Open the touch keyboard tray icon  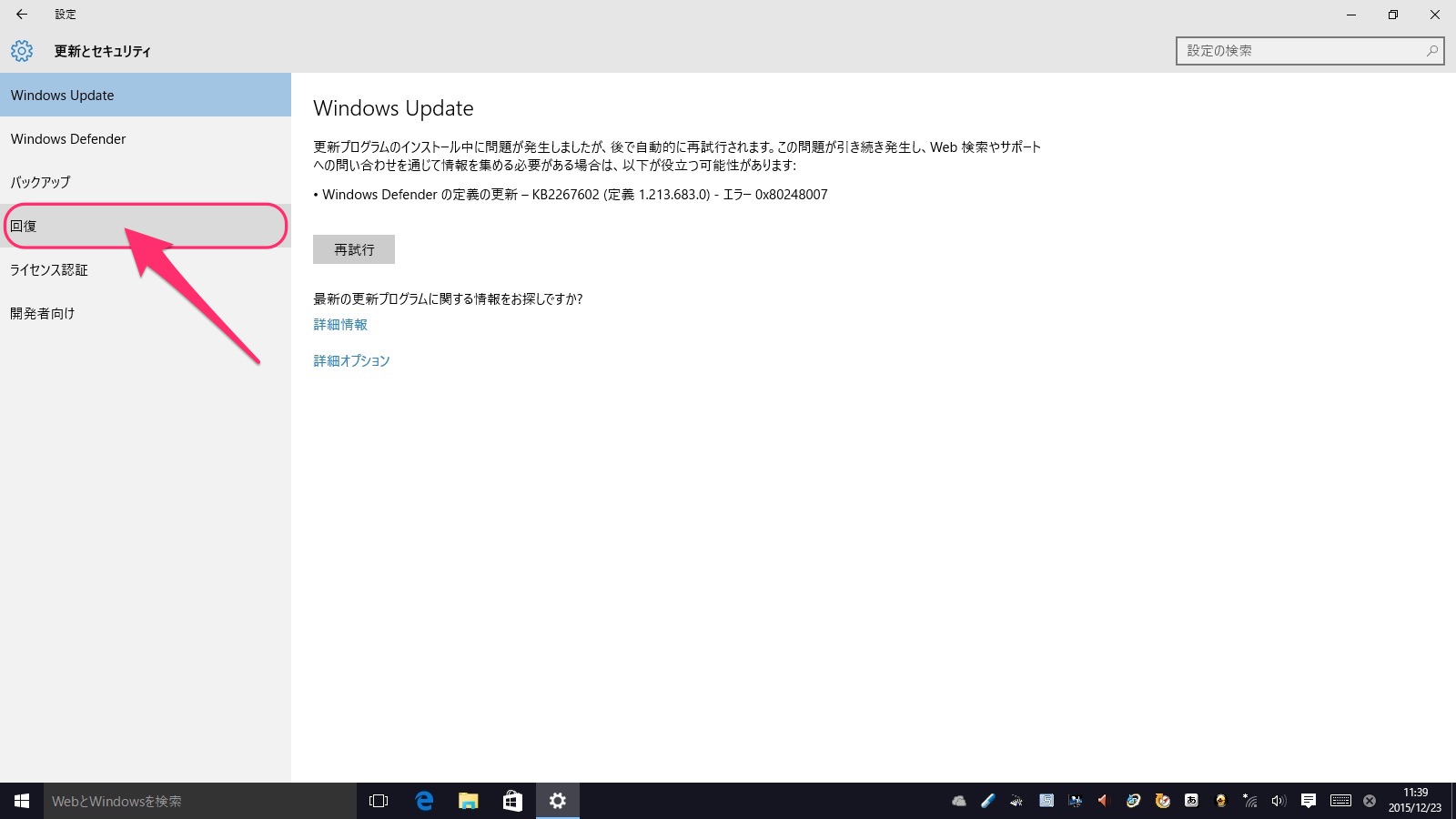point(1340,801)
